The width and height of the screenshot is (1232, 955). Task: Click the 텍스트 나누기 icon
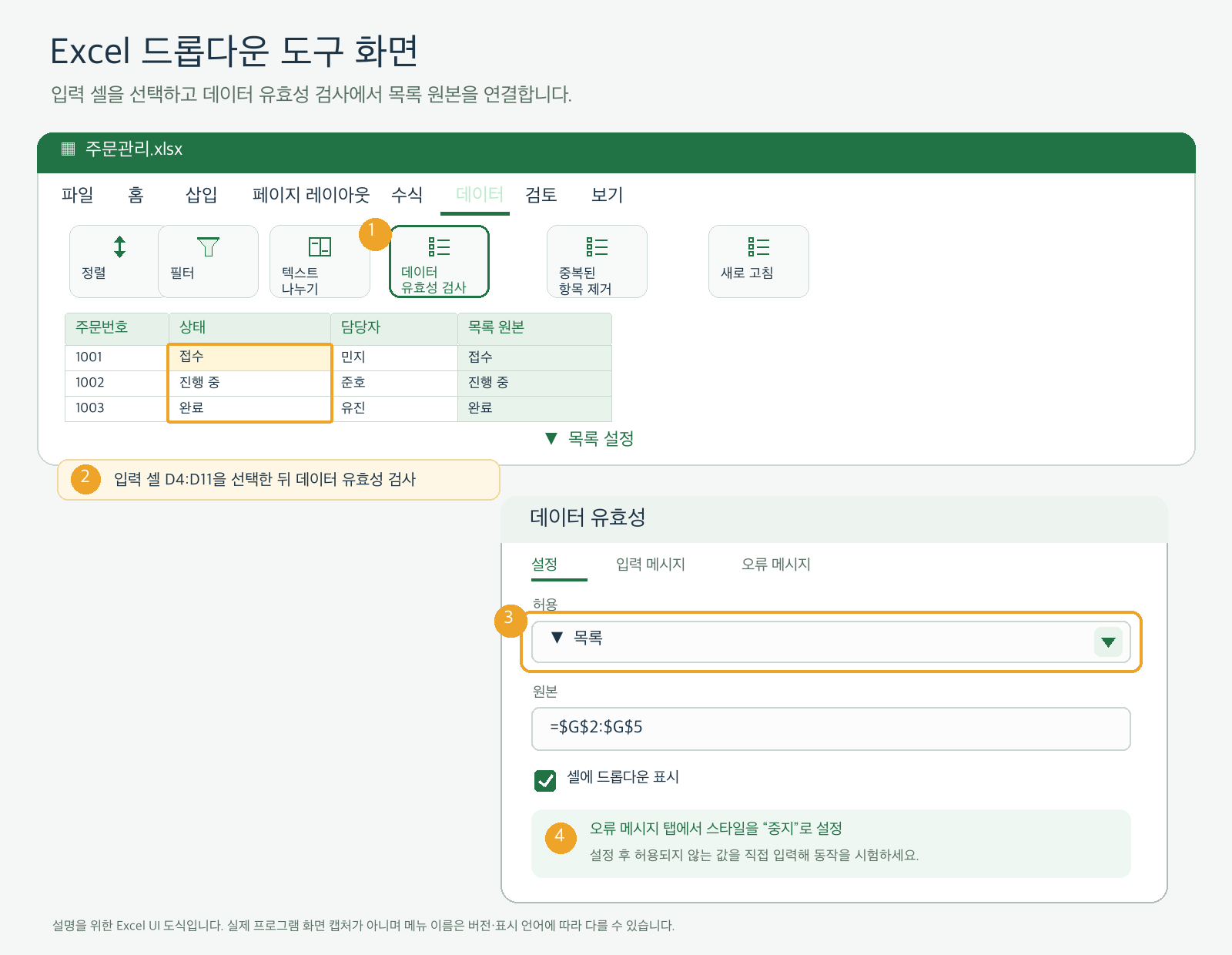[x=320, y=246]
